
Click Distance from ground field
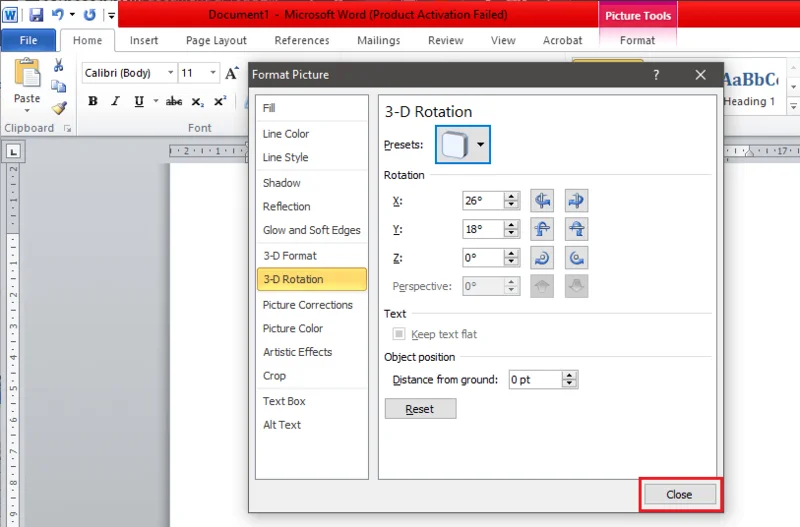[x=535, y=380]
